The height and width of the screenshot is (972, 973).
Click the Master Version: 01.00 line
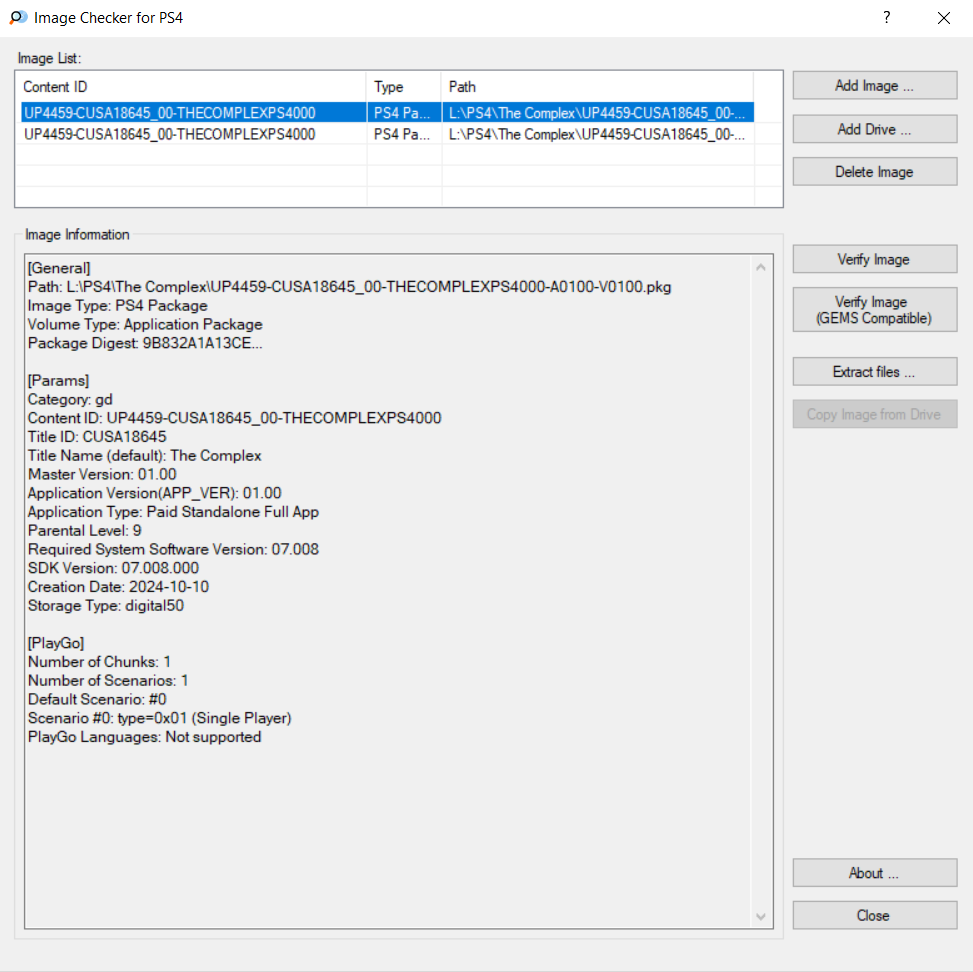point(102,474)
